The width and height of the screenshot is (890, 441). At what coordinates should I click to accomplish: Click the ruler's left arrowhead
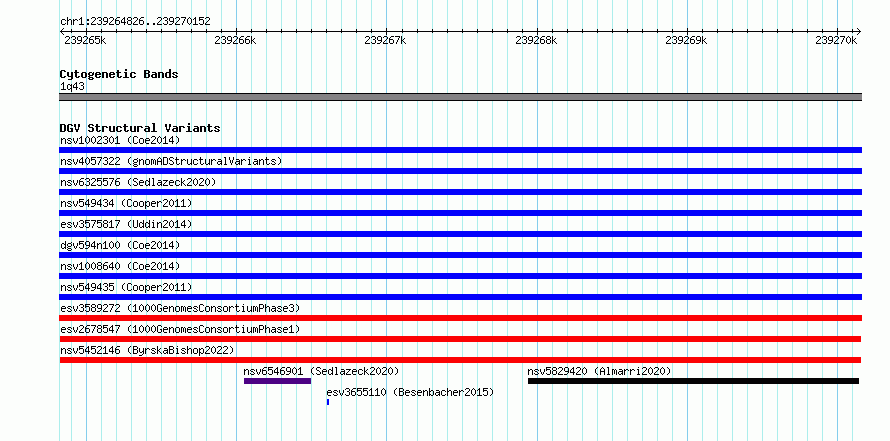[62, 31]
